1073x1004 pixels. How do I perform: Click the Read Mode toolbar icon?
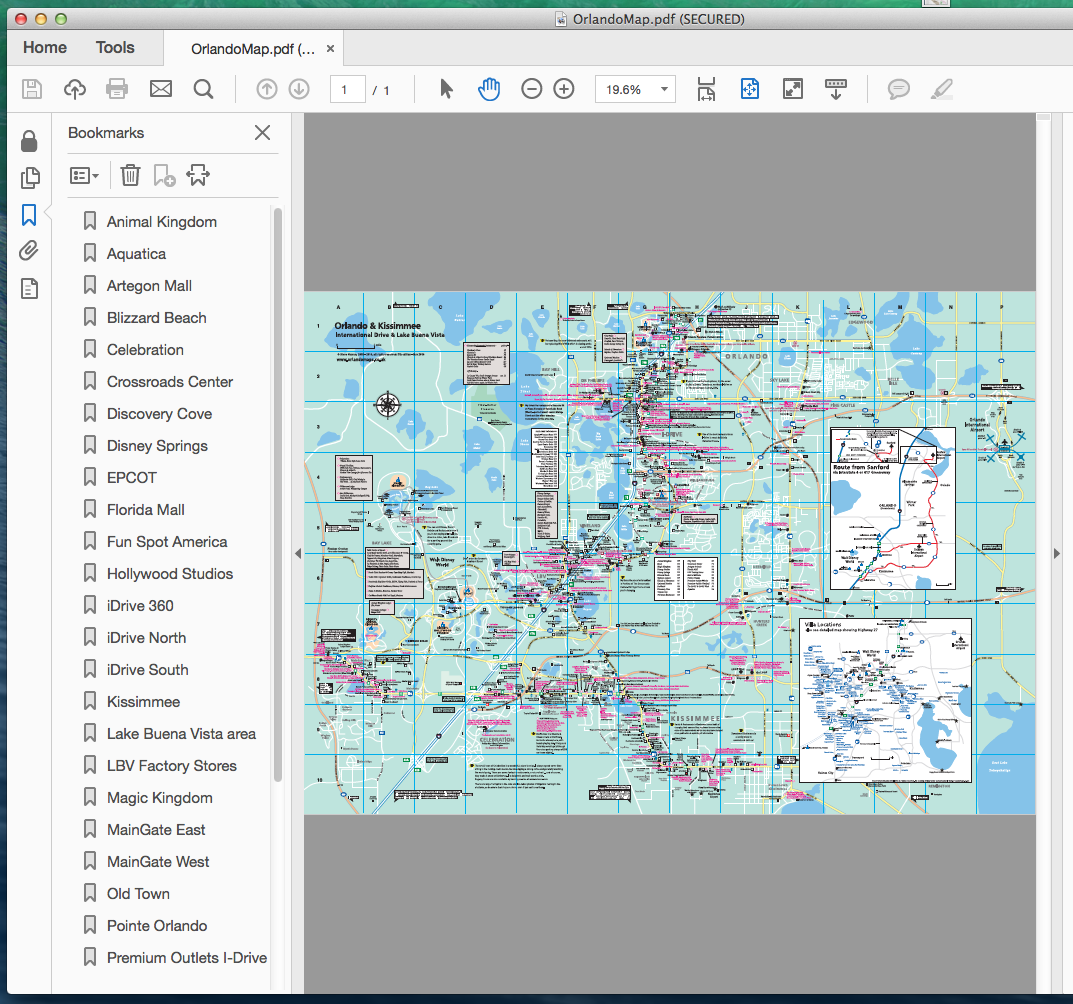(x=836, y=89)
